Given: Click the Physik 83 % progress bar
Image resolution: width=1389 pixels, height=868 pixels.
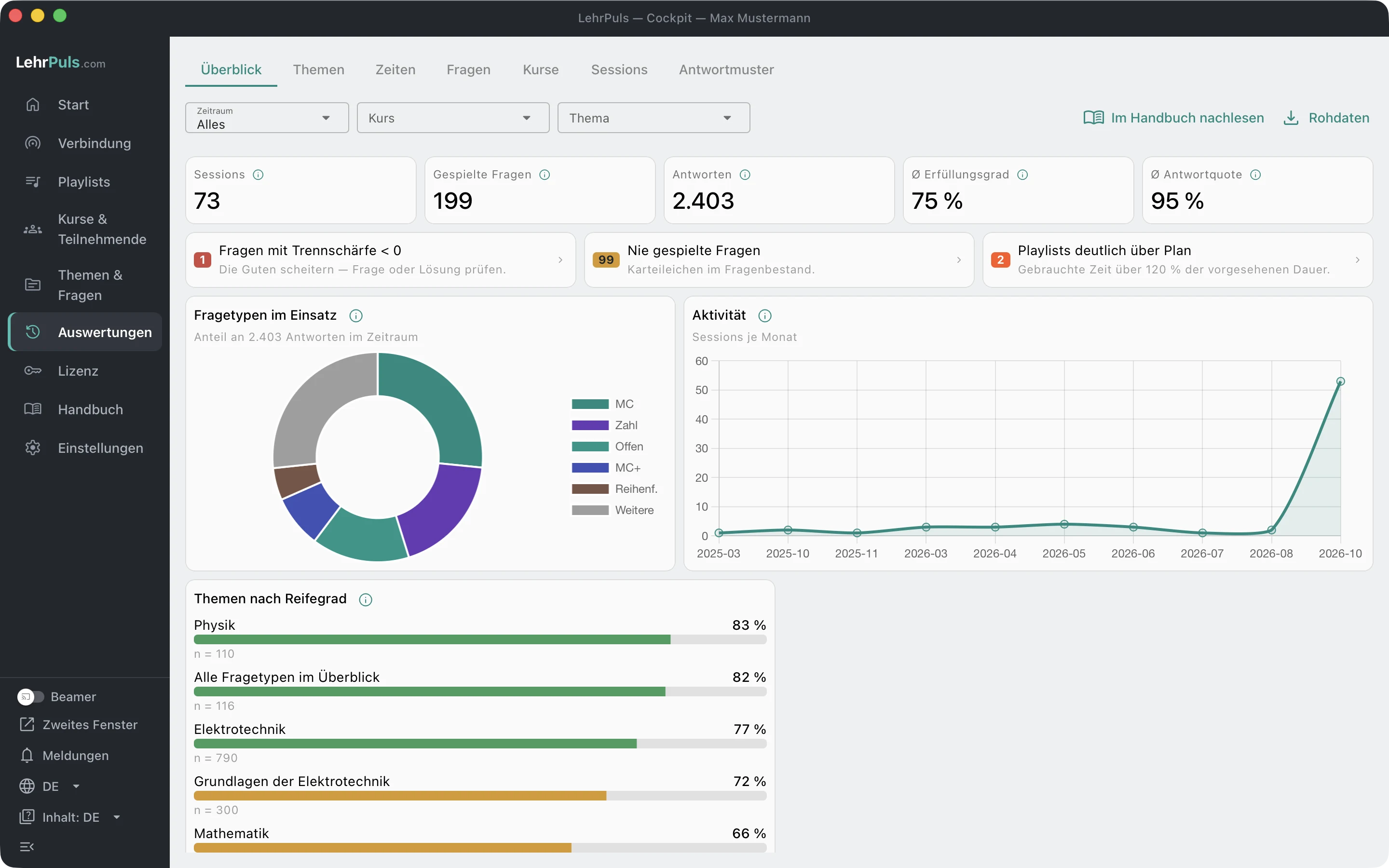Looking at the screenshot, I should (x=480, y=639).
